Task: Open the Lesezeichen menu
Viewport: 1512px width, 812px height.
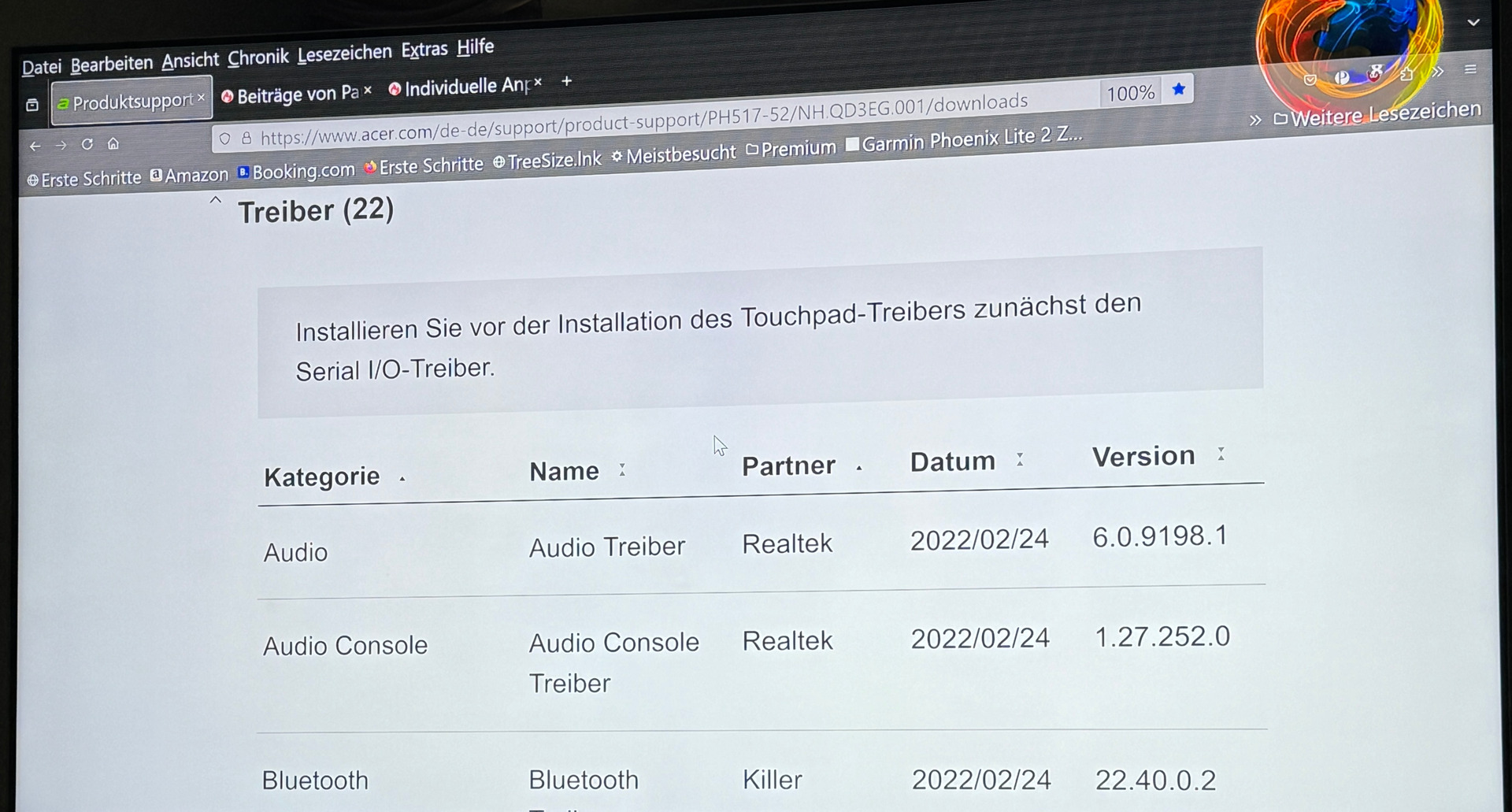Action: (344, 54)
